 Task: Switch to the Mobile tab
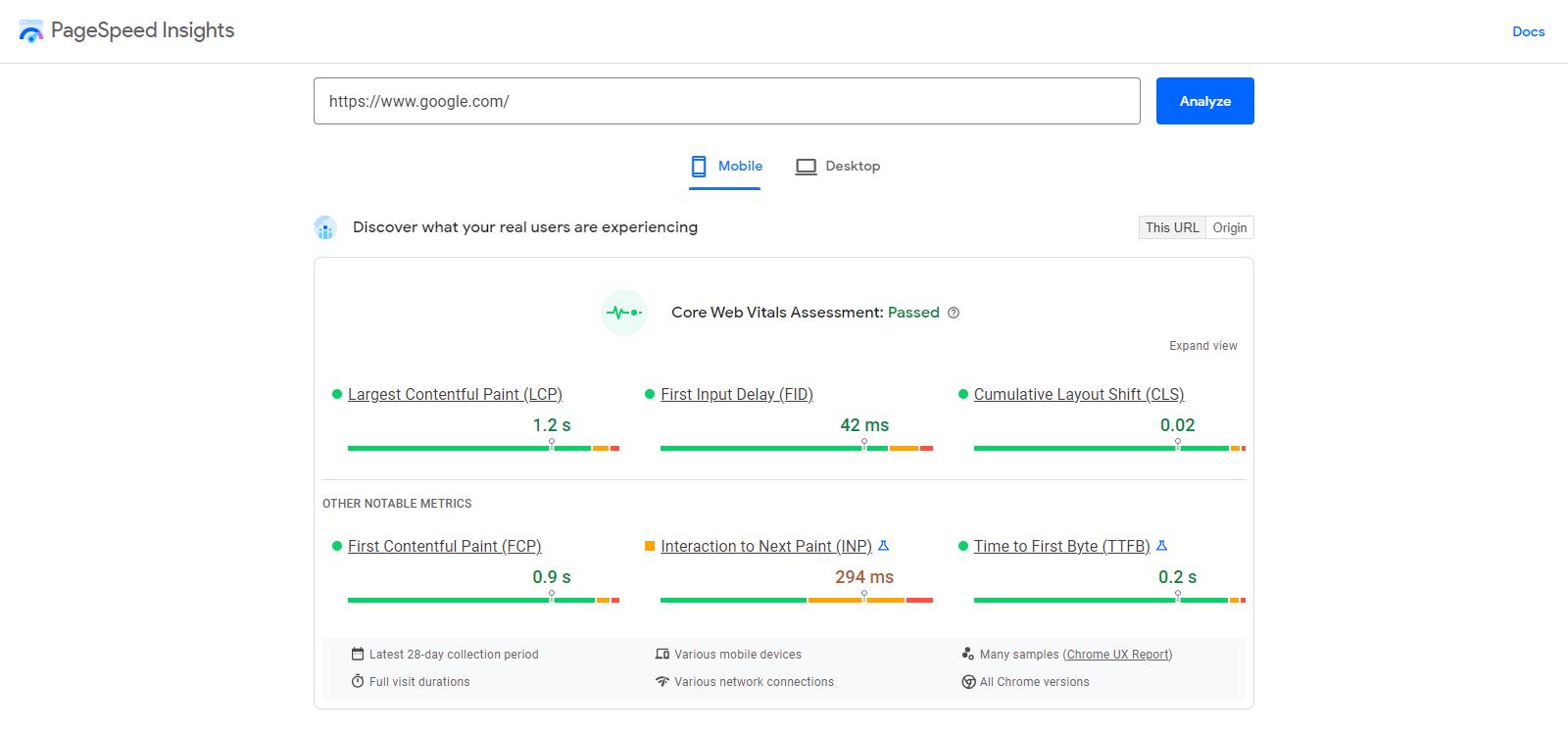point(725,167)
